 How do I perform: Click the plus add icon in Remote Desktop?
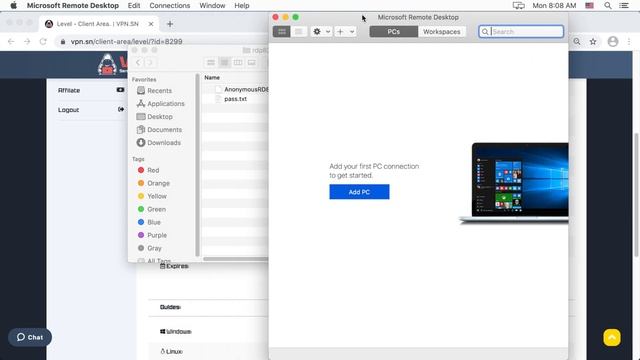pyautogui.click(x=340, y=31)
